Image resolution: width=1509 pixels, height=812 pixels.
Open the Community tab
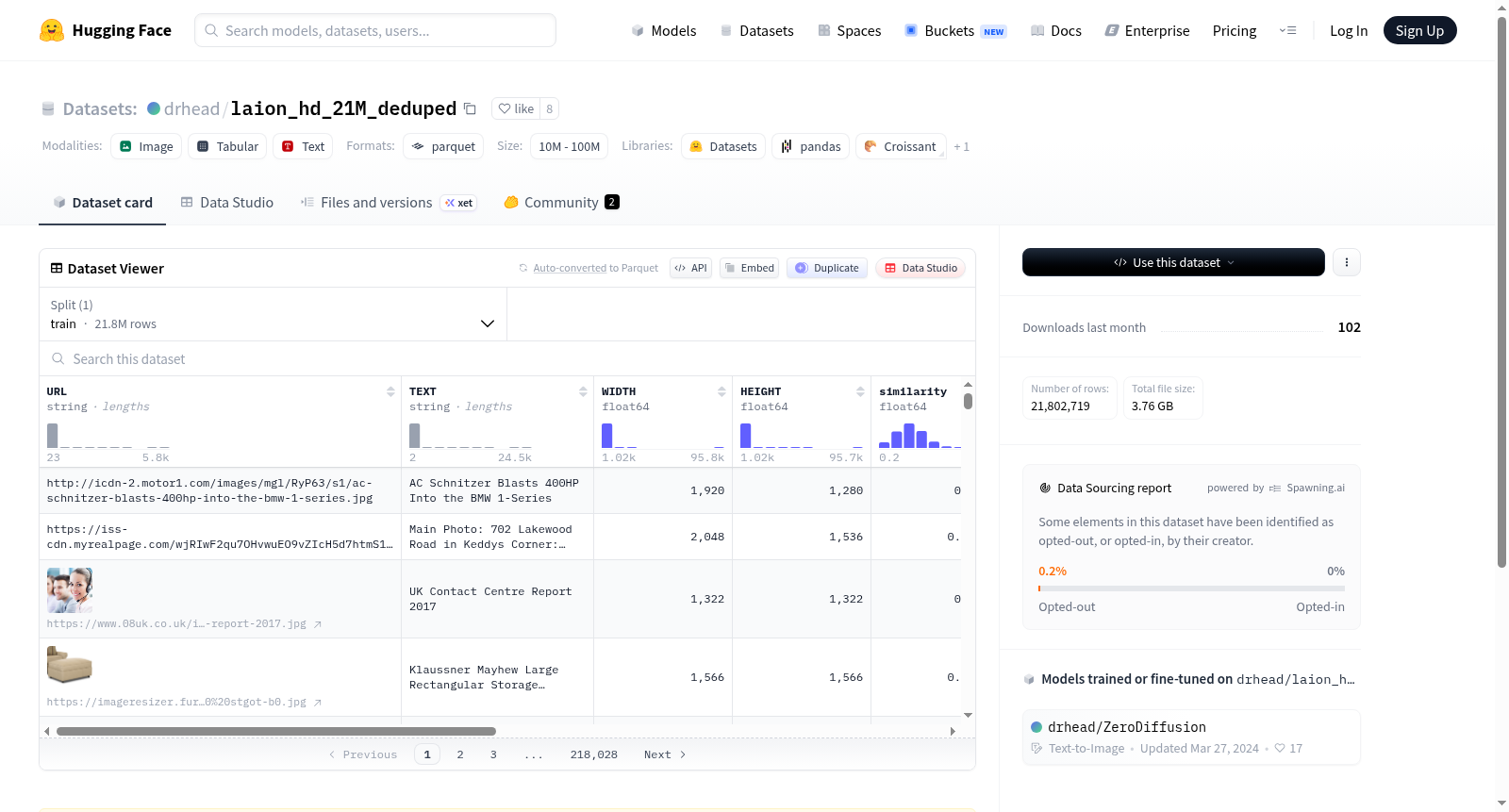tap(562, 202)
